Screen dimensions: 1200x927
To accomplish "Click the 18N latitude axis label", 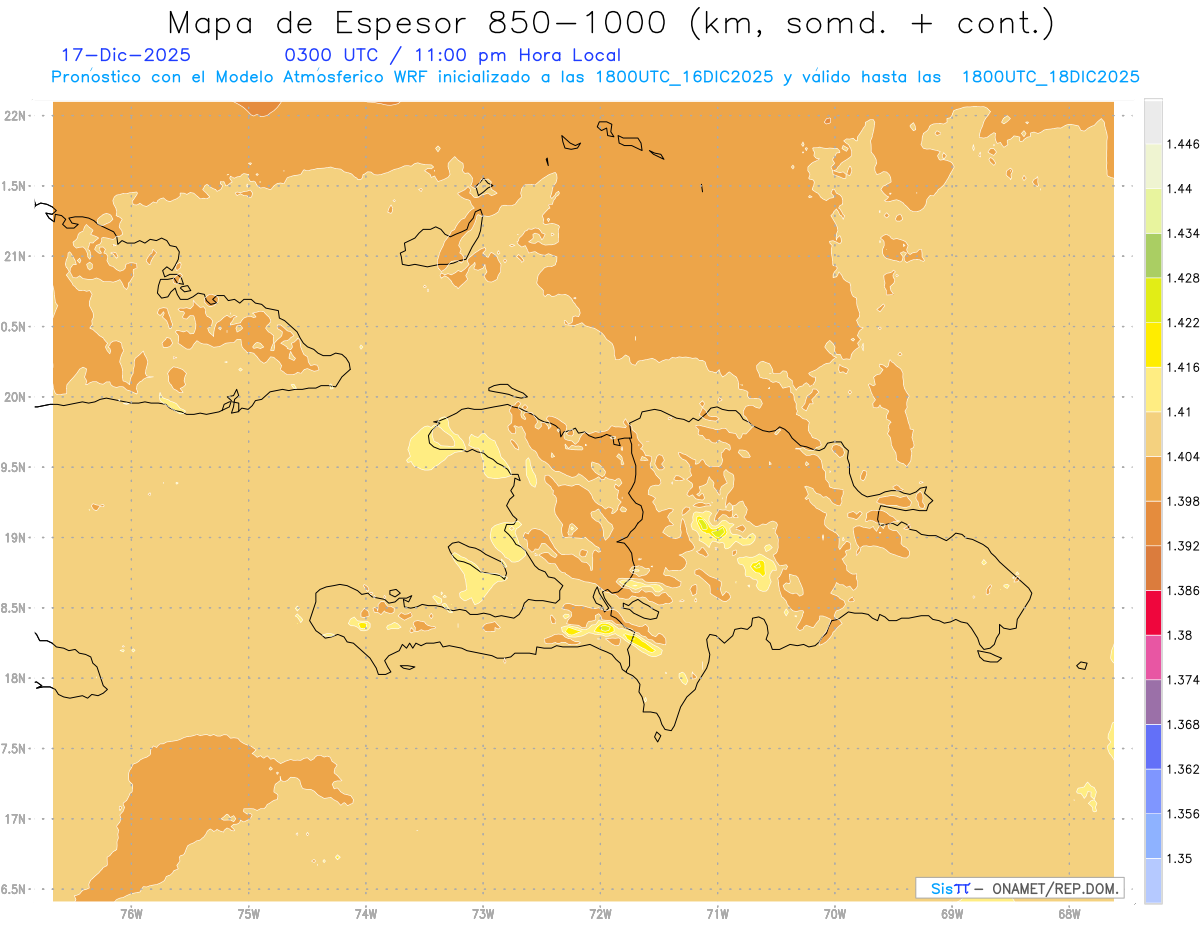I will (x=15, y=678).
